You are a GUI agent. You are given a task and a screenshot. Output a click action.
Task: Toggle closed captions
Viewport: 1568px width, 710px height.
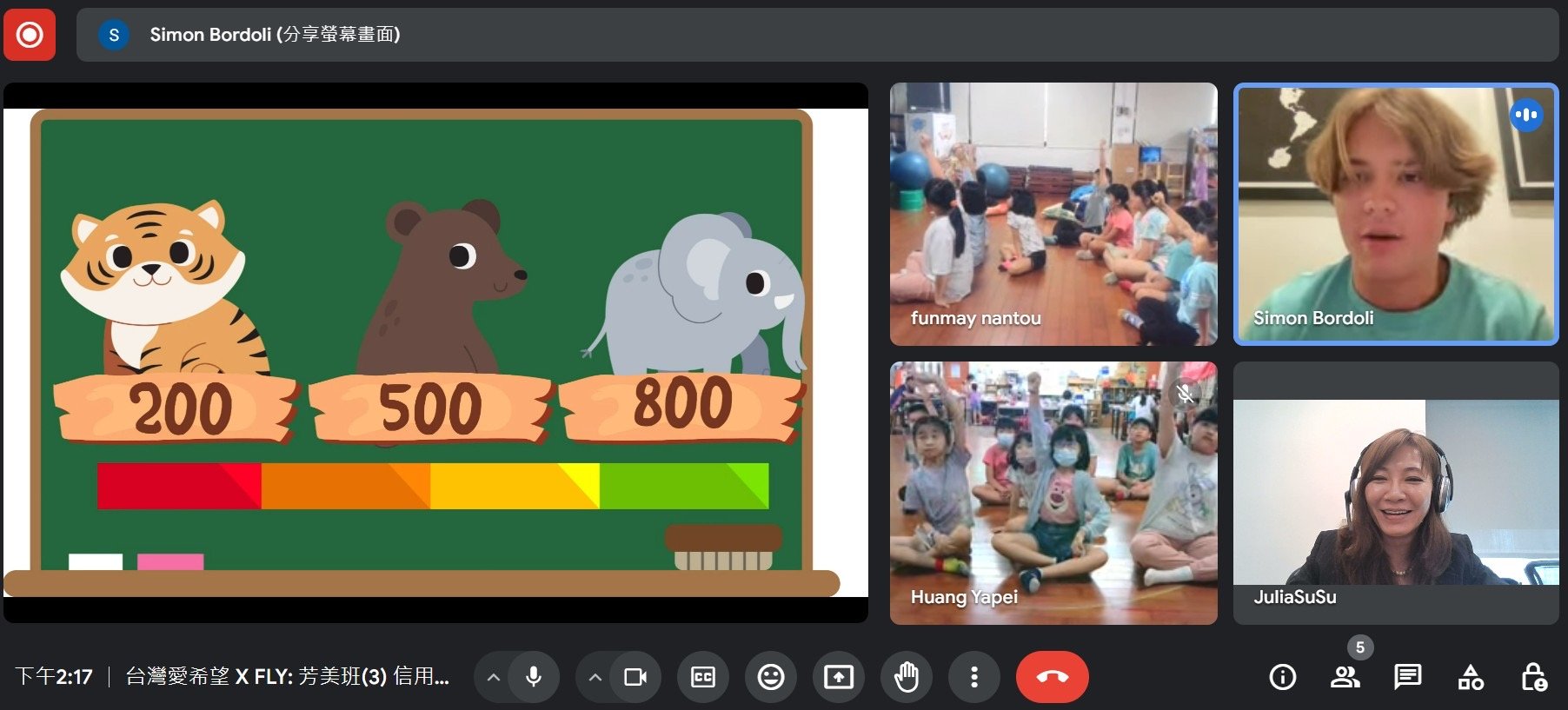pos(703,677)
